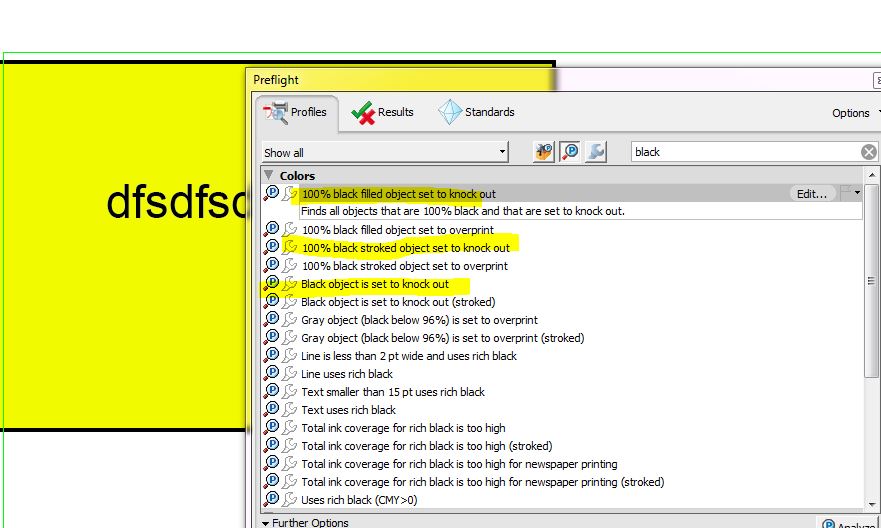Click the list scrollbar up arrow
The width and height of the screenshot is (881, 528).
click(871, 176)
